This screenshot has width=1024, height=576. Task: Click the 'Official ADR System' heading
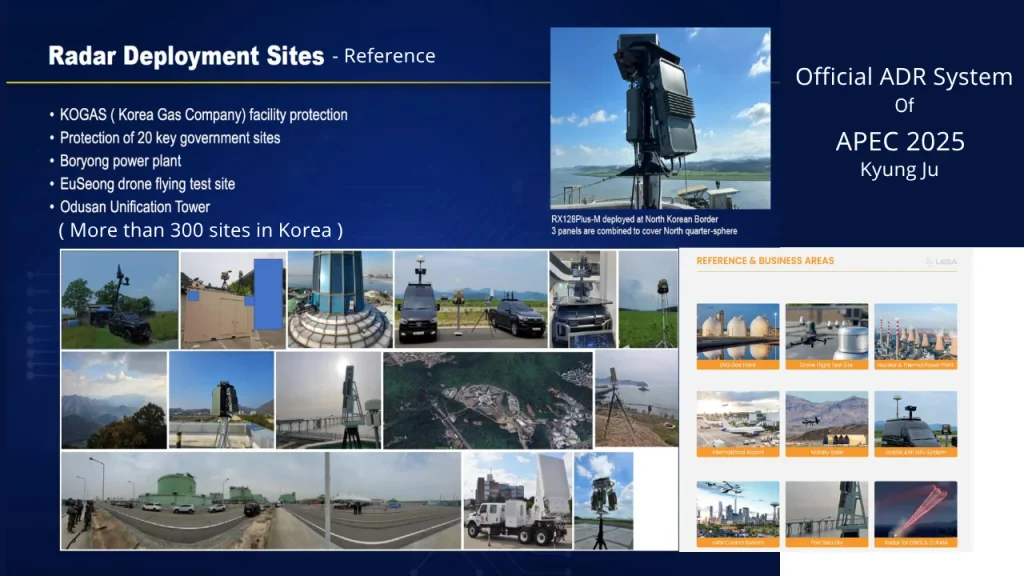click(x=904, y=77)
